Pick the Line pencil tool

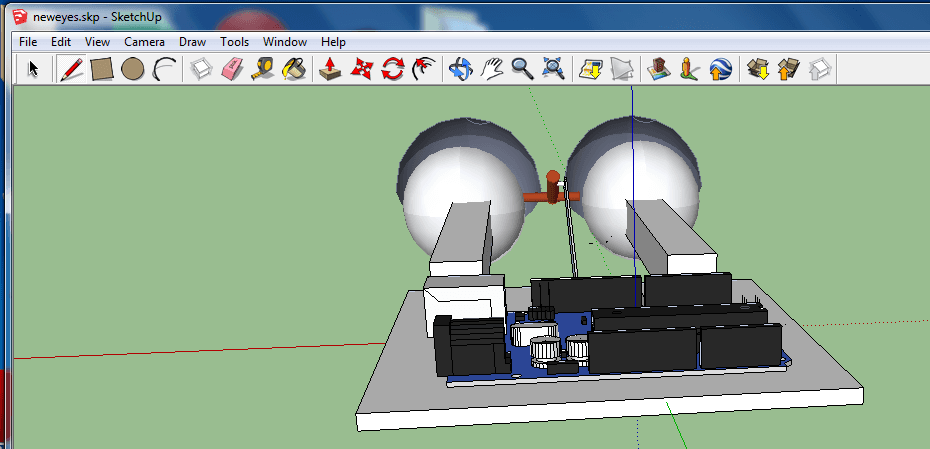pos(71,69)
